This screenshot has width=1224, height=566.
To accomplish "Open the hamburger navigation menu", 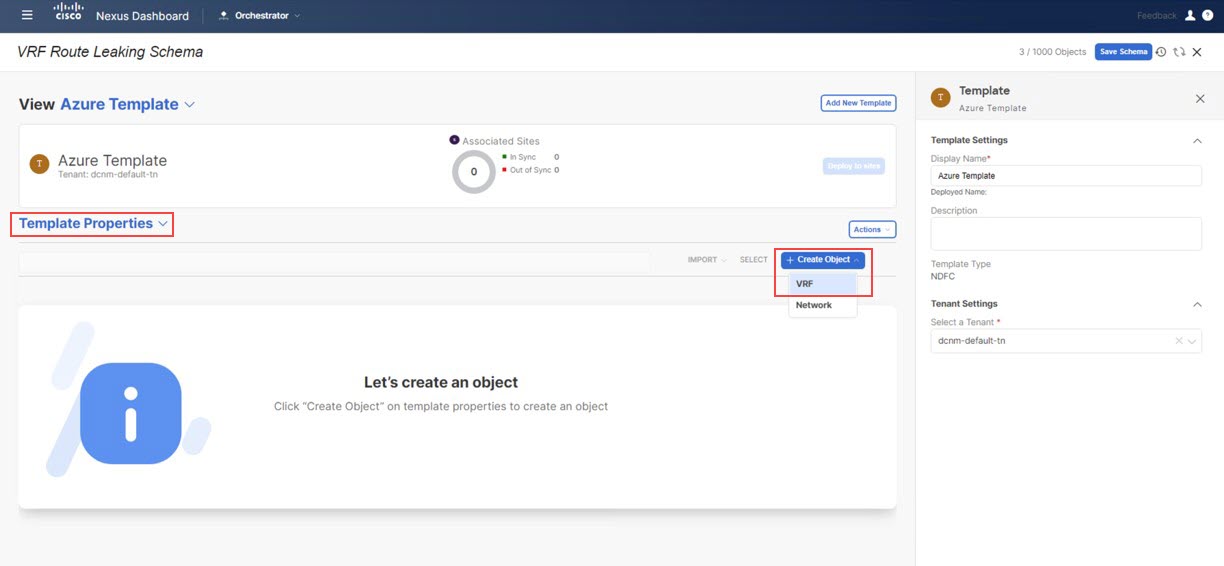I will coord(27,15).
